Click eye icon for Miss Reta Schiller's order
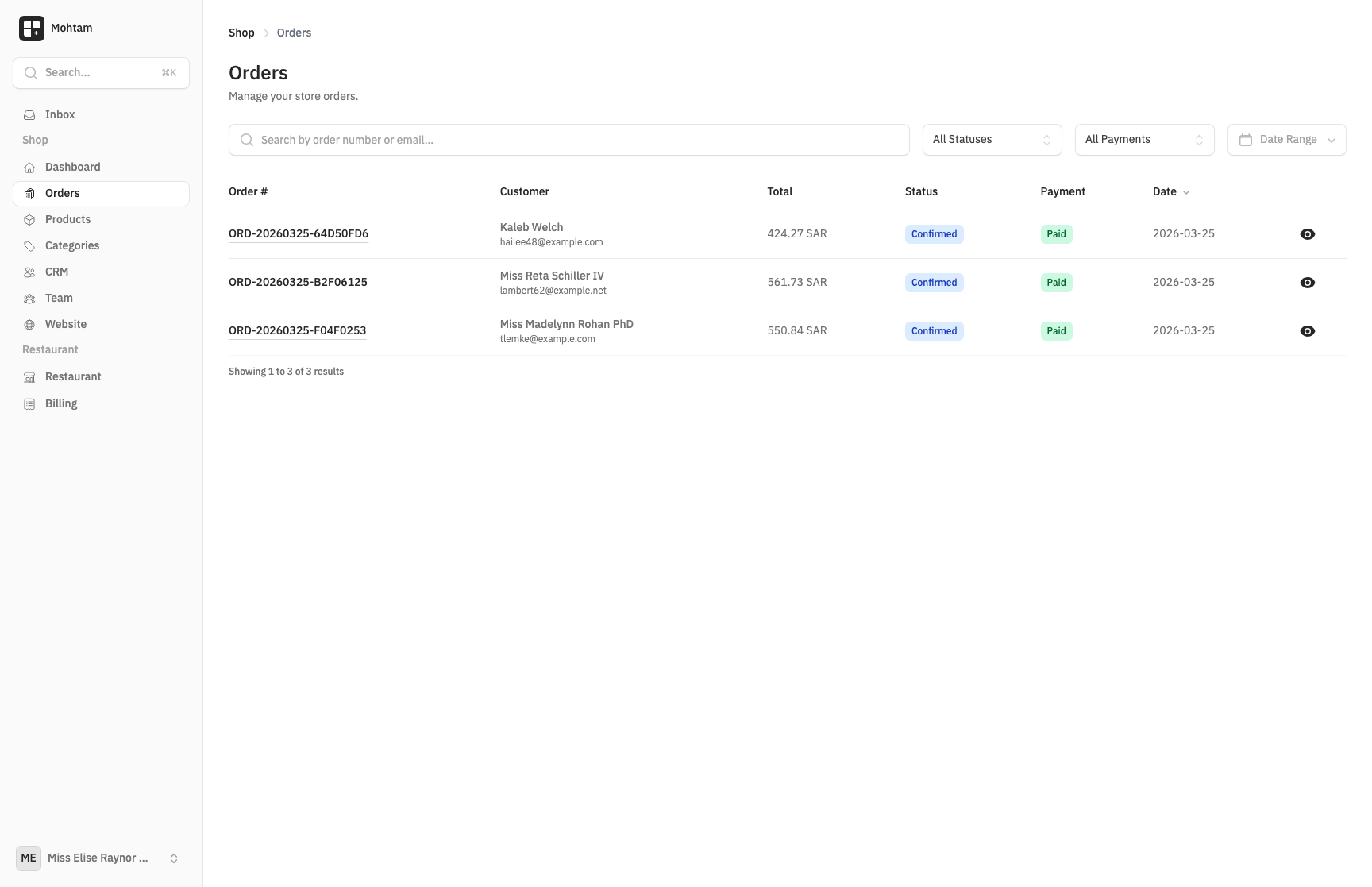The height and width of the screenshot is (887, 1372). pyautogui.click(x=1307, y=283)
